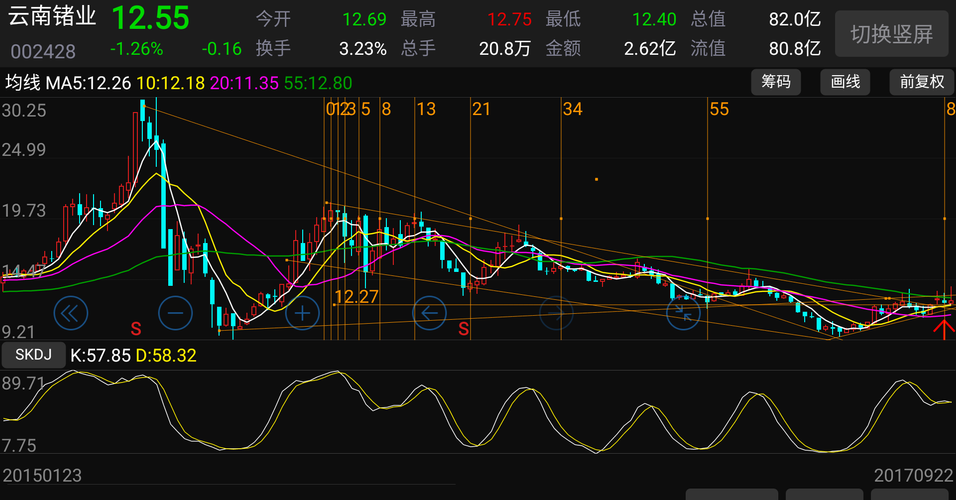Tap current price 12.55
Viewport: 956px width, 500px height.
(151, 18)
